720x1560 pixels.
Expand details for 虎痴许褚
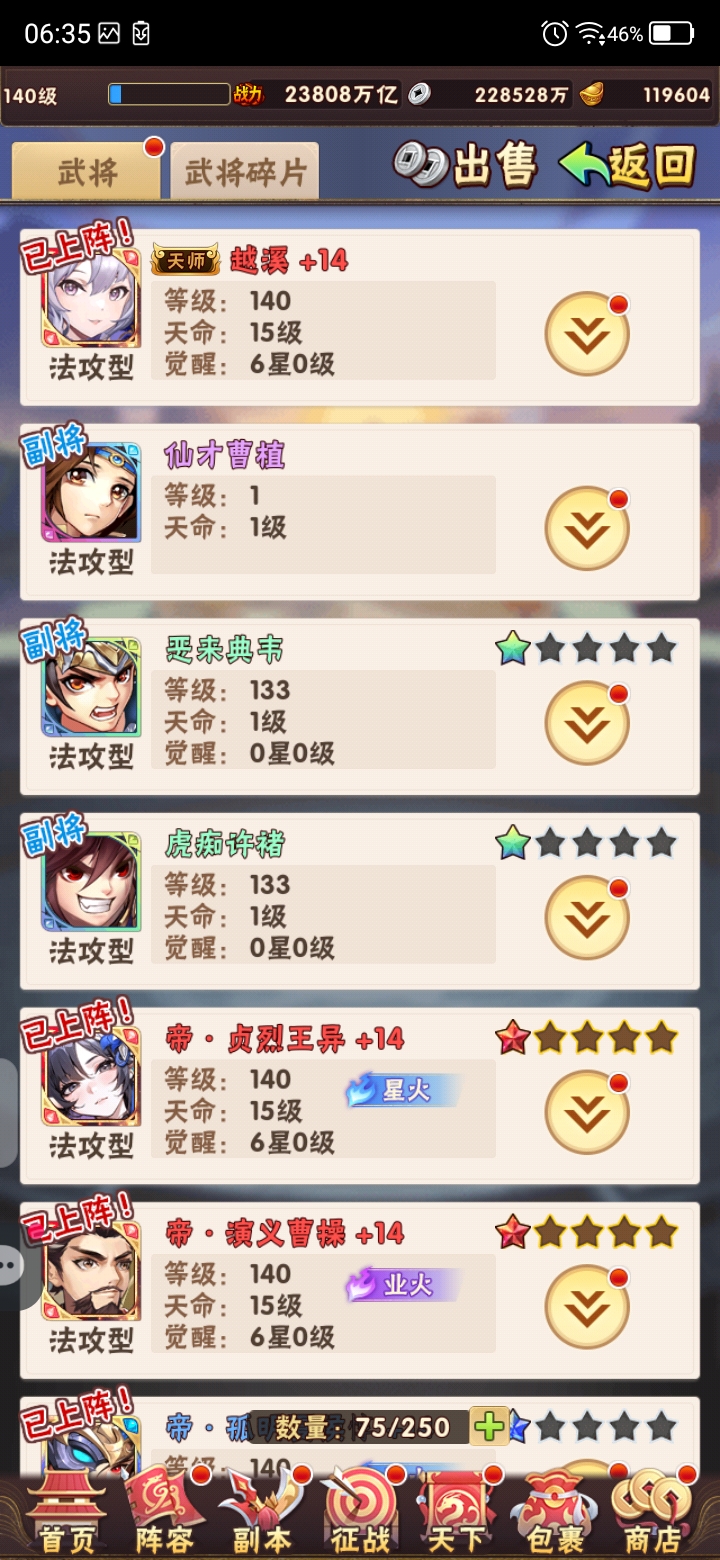click(587, 919)
